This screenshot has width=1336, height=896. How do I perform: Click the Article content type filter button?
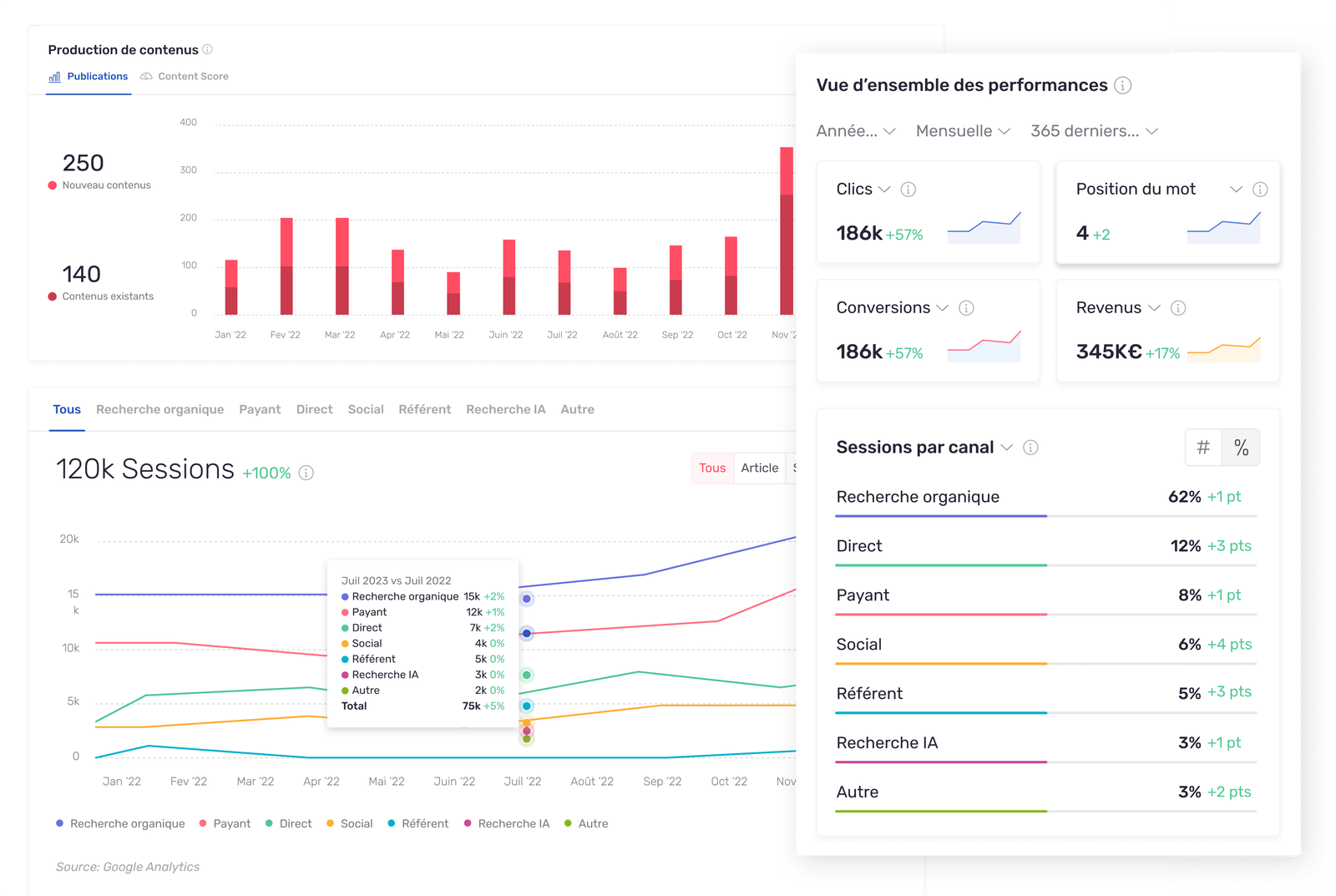[x=760, y=468]
